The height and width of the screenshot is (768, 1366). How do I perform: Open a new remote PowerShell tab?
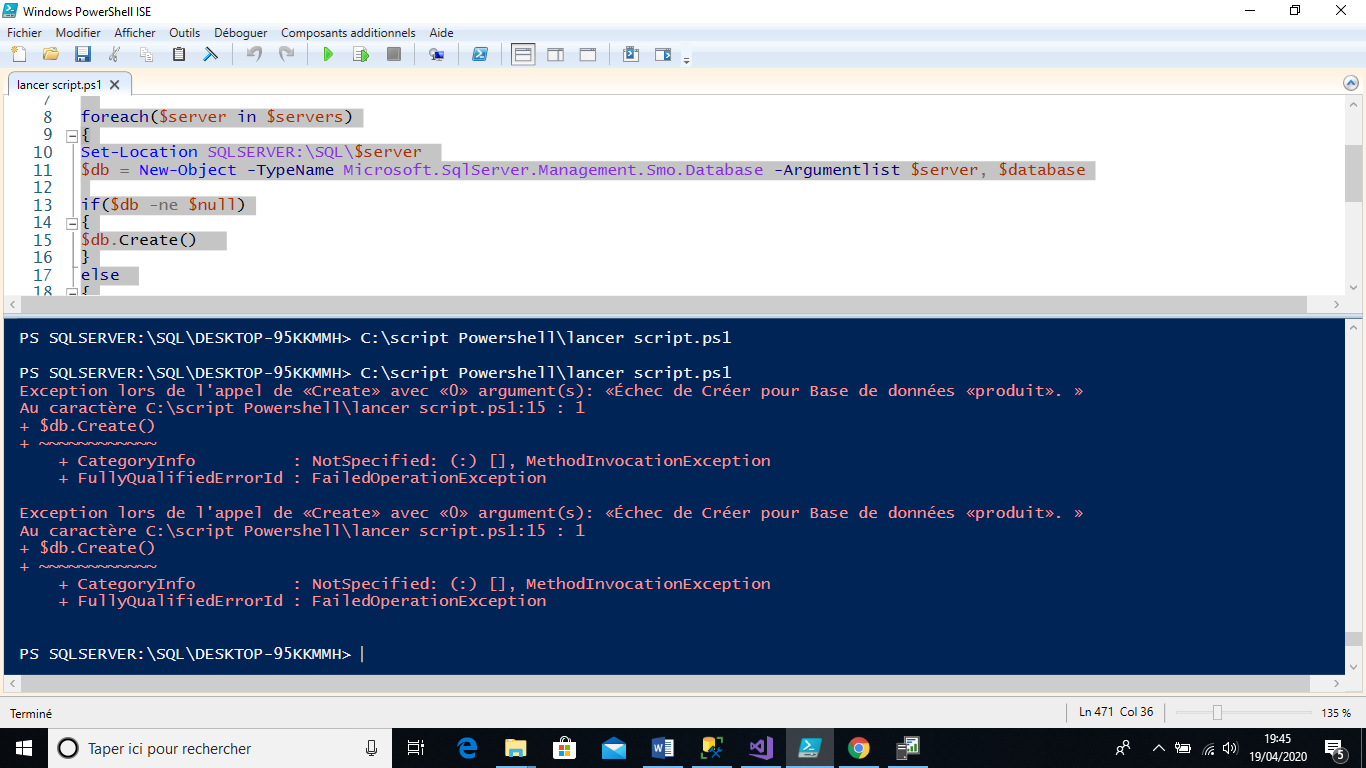coord(437,54)
